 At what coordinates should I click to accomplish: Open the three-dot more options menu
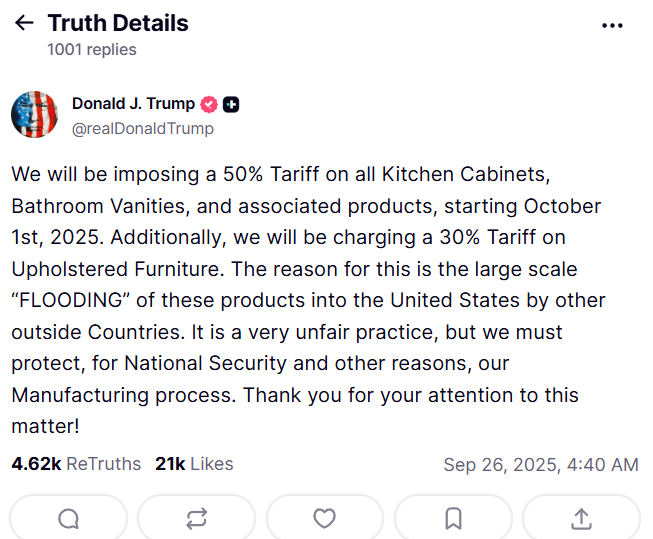pos(612,25)
